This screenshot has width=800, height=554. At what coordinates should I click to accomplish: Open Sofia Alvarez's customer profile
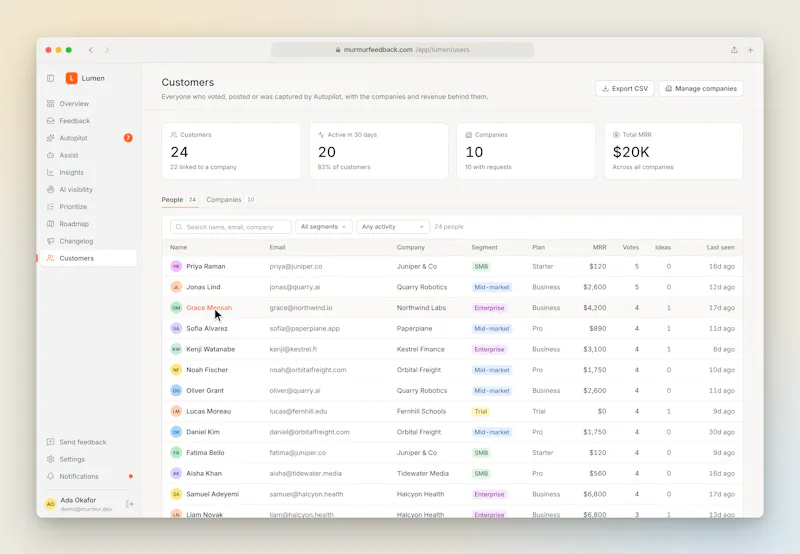pyautogui.click(x=207, y=329)
